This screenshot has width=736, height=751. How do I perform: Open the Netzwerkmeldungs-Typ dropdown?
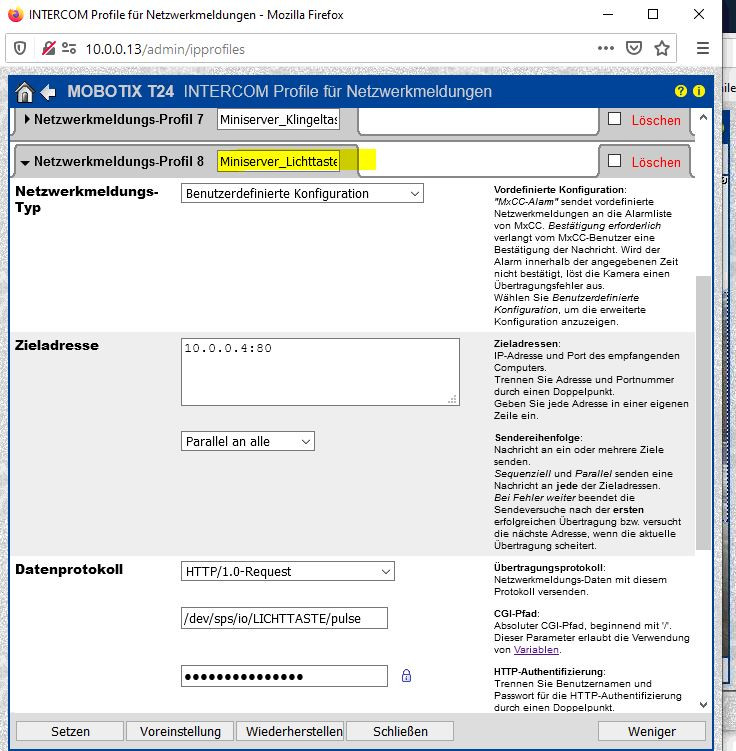click(302, 193)
